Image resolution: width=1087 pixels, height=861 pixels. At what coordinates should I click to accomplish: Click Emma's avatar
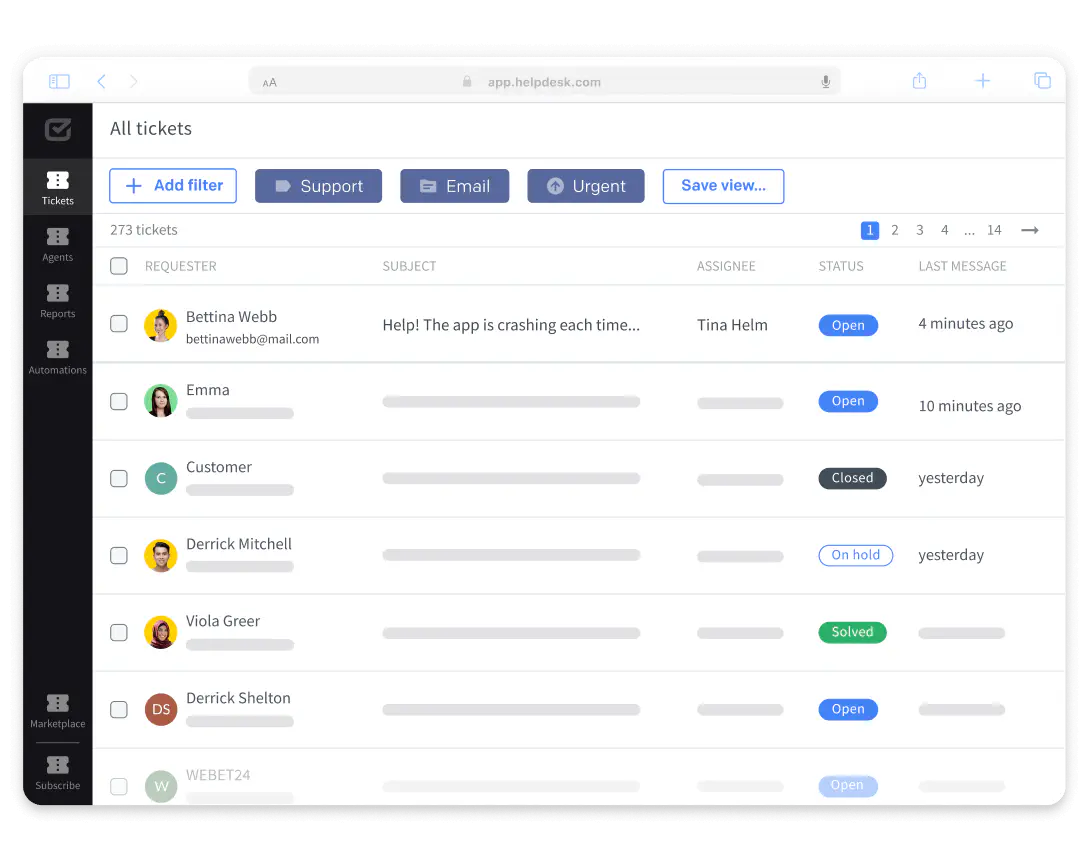[x=161, y=401]
